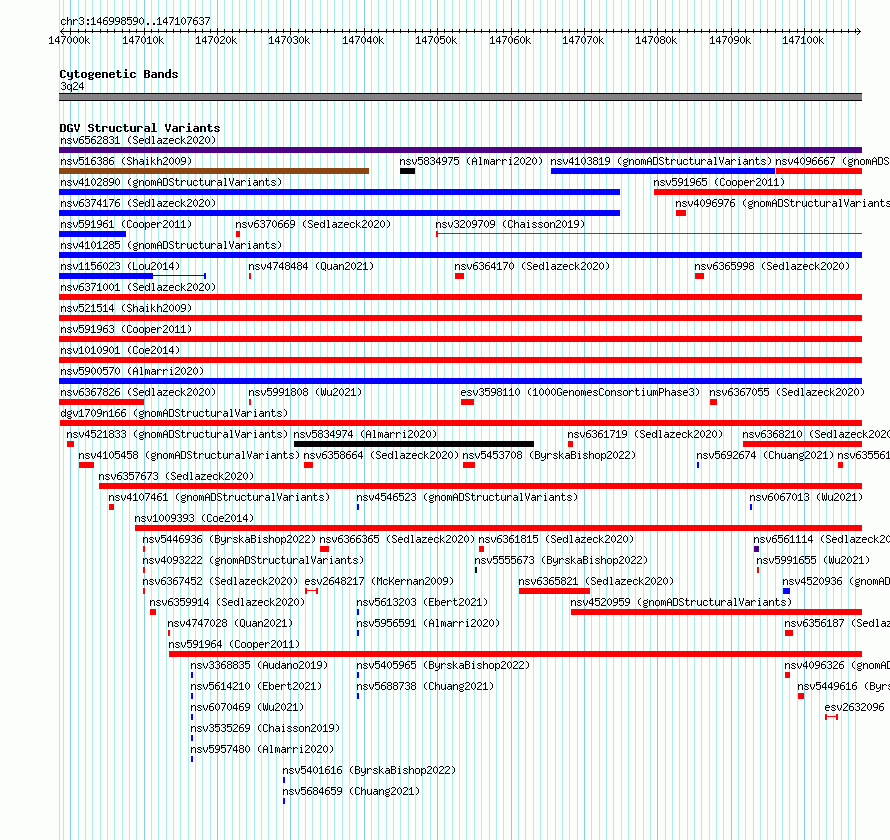Open nsv6357673 (Sedlazeck2020) label
The height and width of the screenshot is (840, 890).
click(176, 476)
